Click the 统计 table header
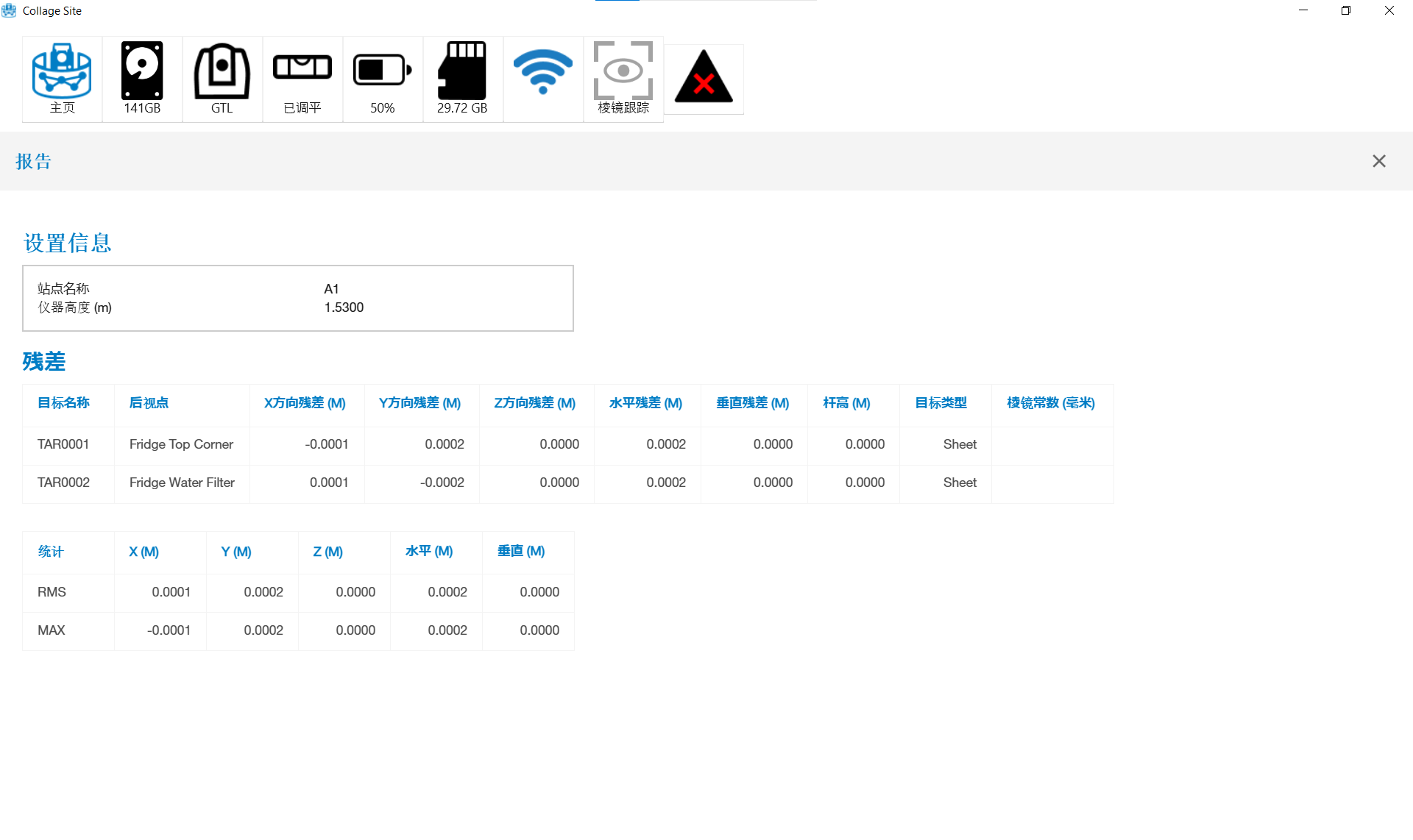The width and height of the screenshot is (1413, 840). point(51,552)
